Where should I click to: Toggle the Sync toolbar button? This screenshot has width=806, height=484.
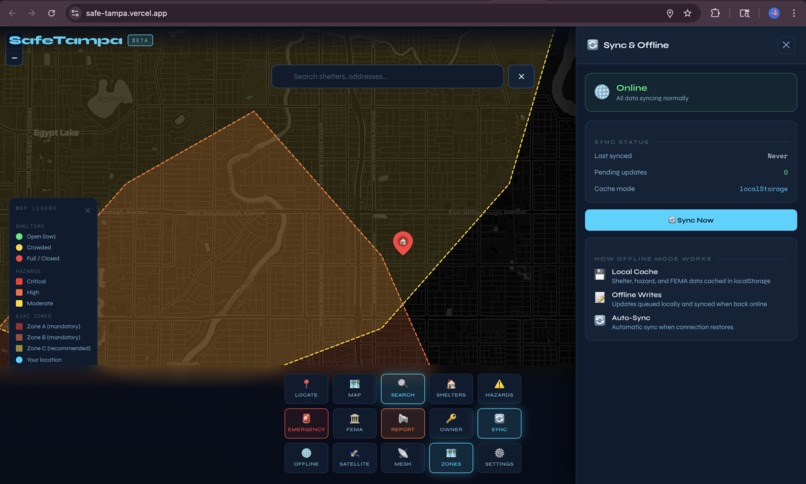click(x=499, y=423)
